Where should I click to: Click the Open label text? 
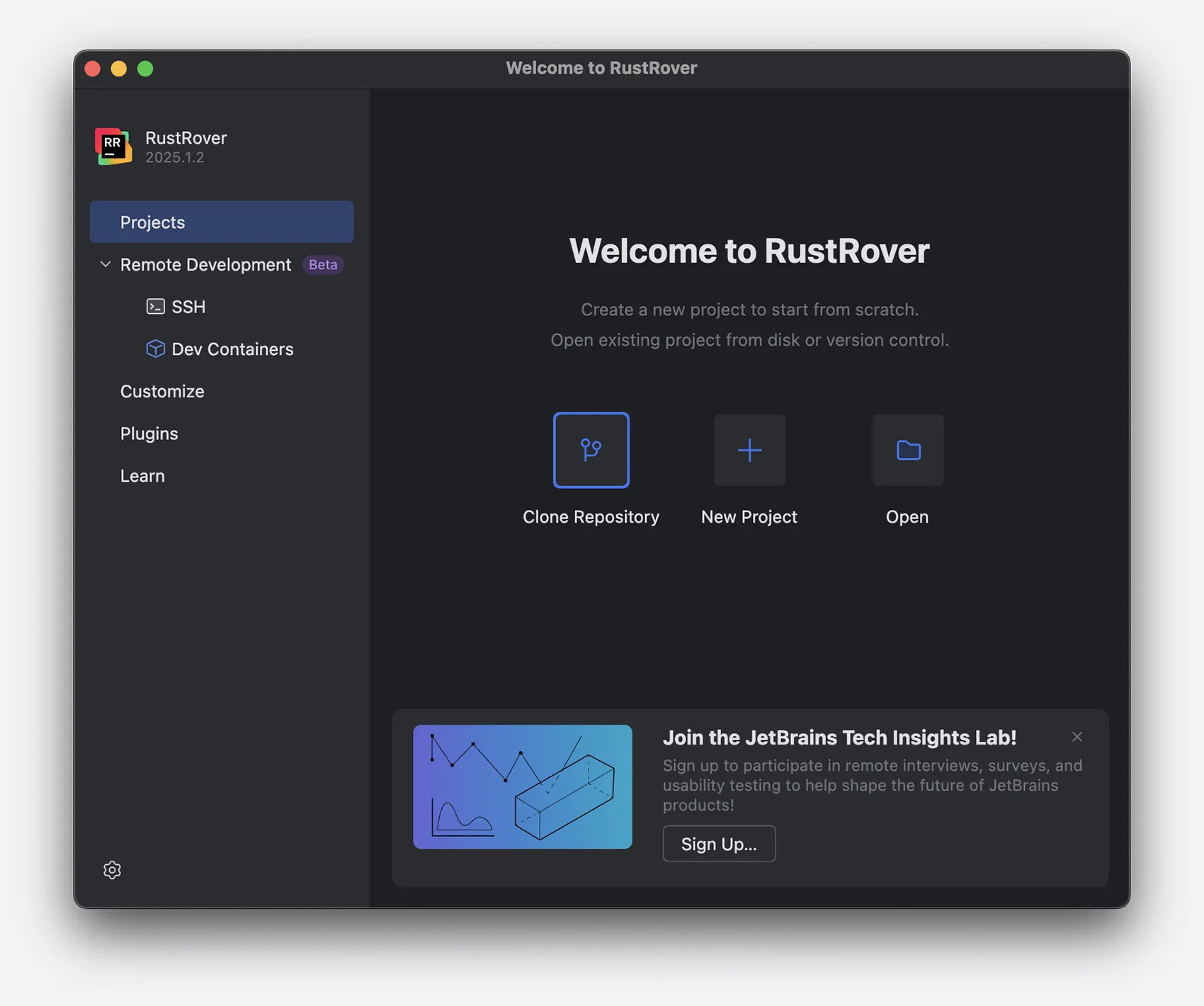[907, 517]
